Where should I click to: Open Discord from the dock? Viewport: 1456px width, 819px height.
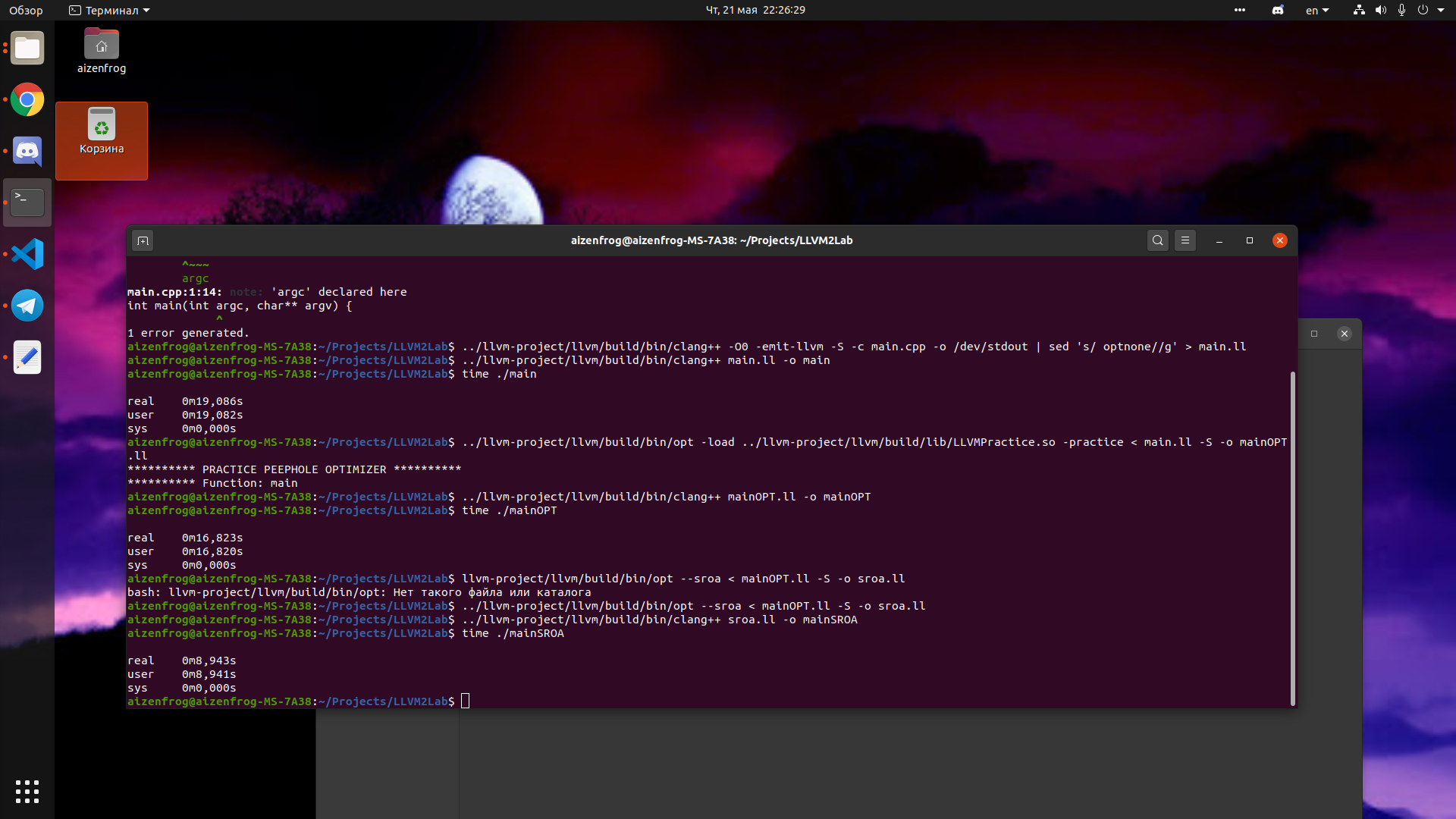coord(27,151)
